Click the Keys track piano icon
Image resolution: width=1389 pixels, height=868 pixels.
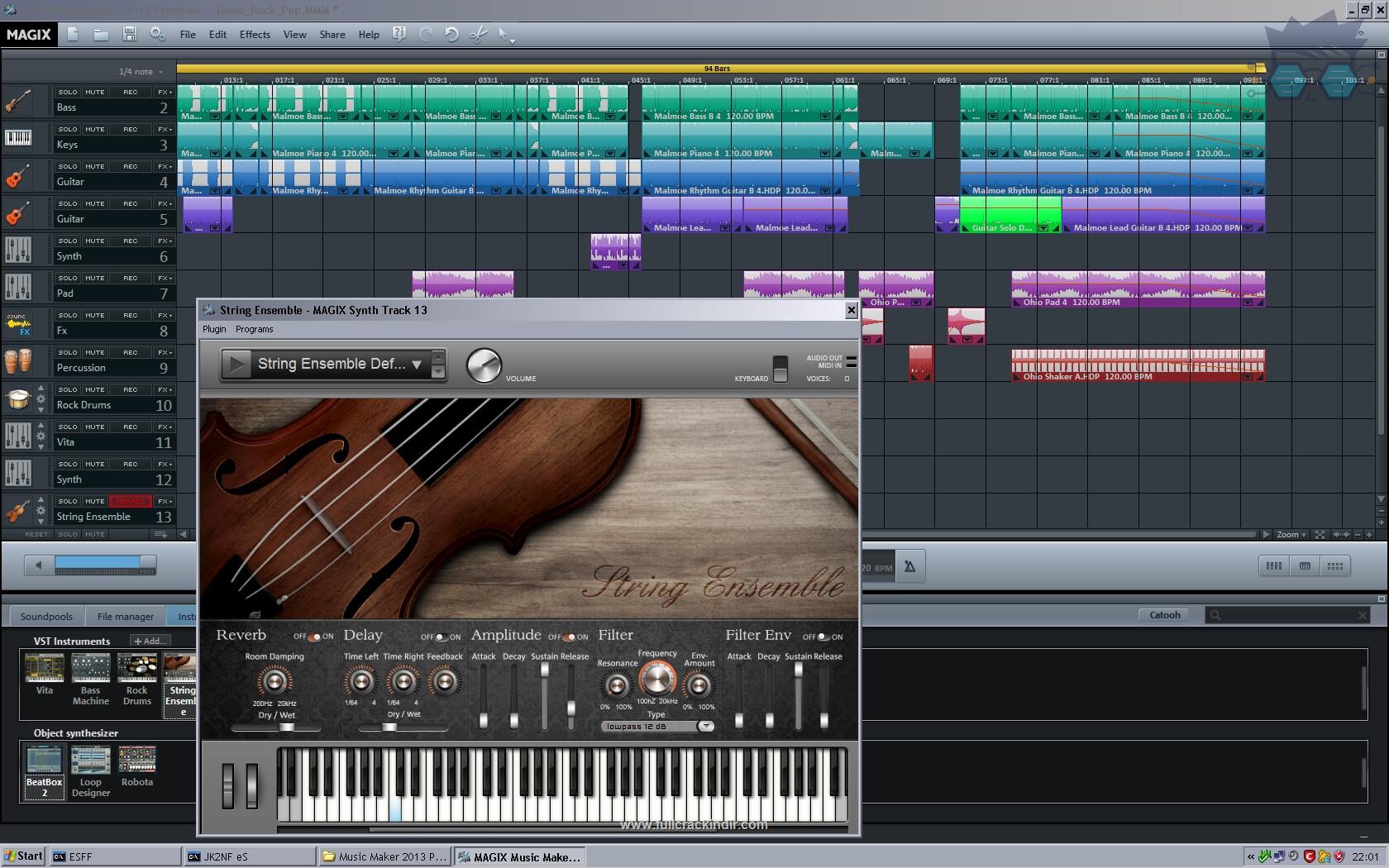(18, 138)
